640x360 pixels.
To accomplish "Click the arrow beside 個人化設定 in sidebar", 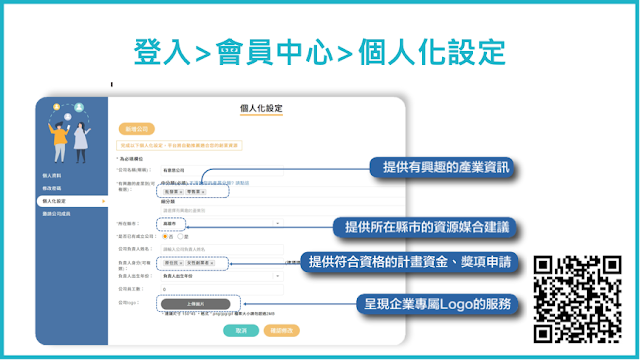I will click(x=103, y=201).
